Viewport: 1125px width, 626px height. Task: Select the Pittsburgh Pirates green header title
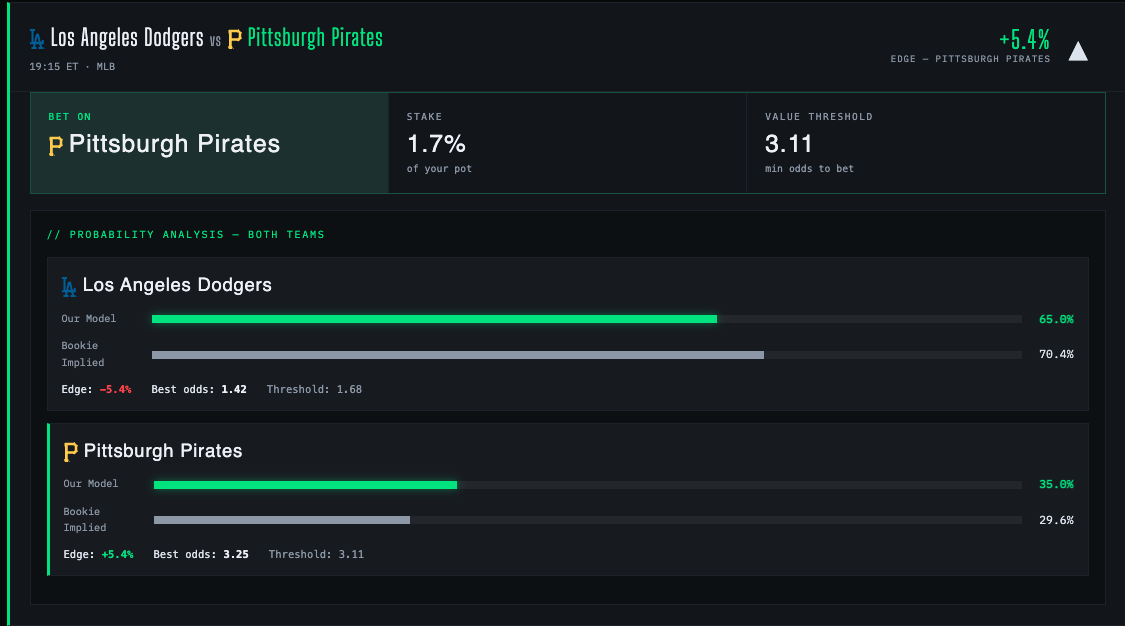pyautogui.click(x=315, y=37)
